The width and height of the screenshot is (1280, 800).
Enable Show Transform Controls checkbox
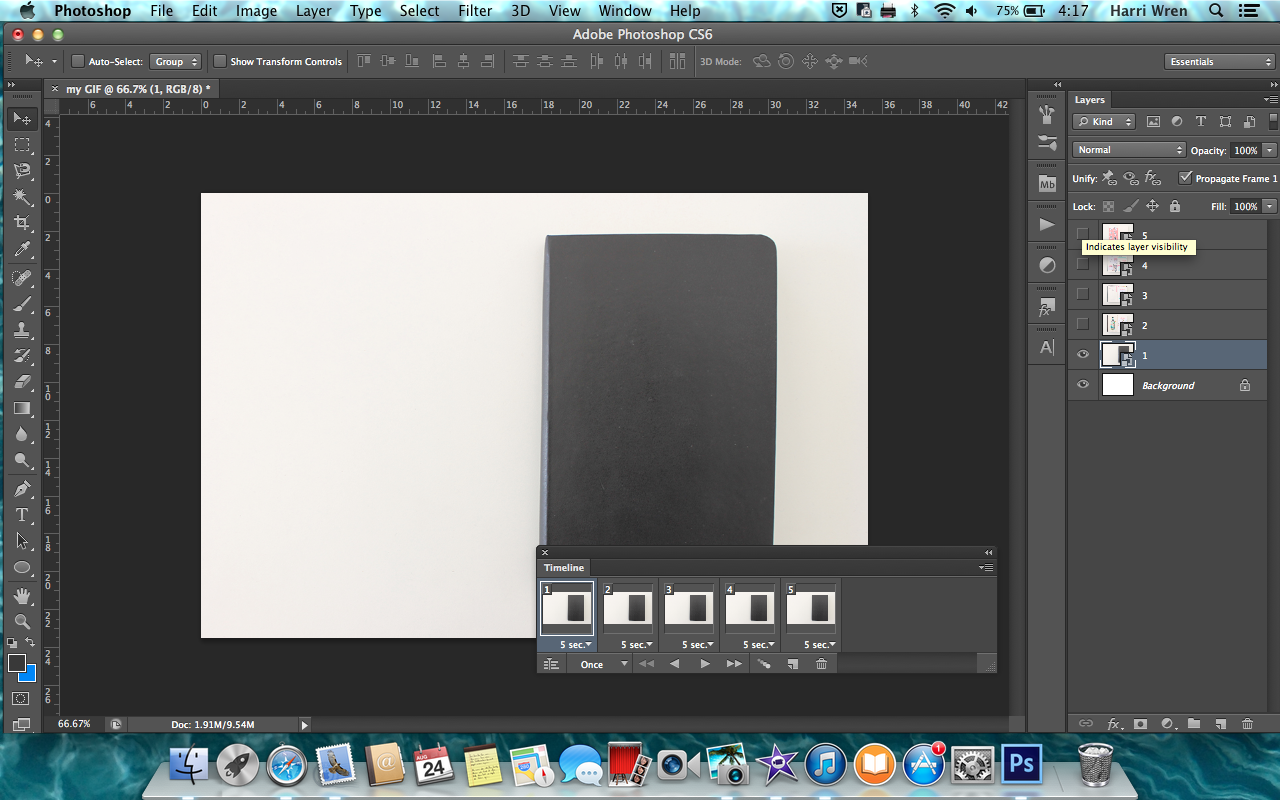pyautogui.click(x=220, y=61)
